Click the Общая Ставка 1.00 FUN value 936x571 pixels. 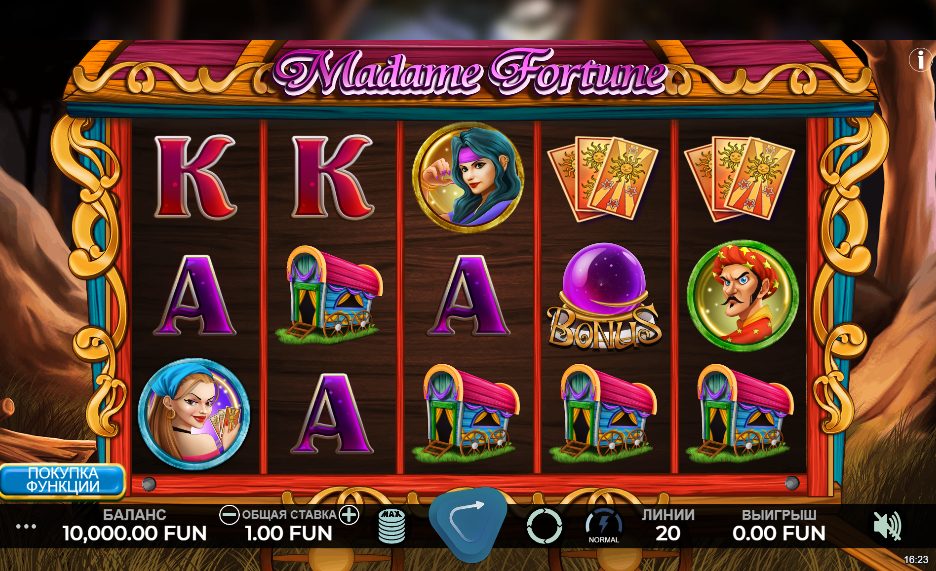(288, 533)
